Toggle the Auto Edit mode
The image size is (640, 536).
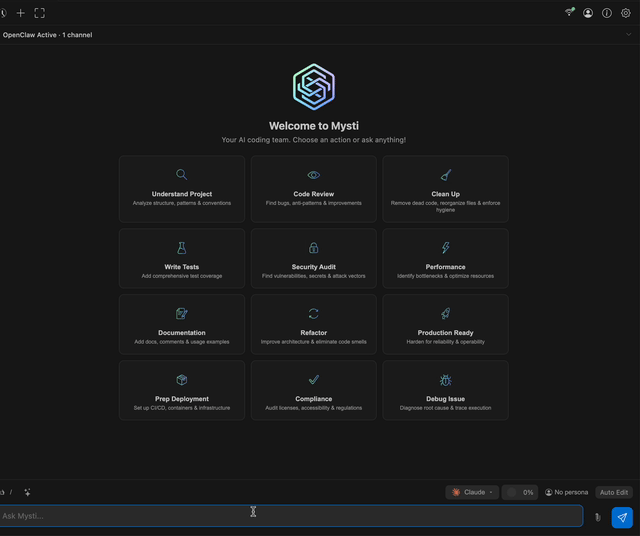click(614, 492)
